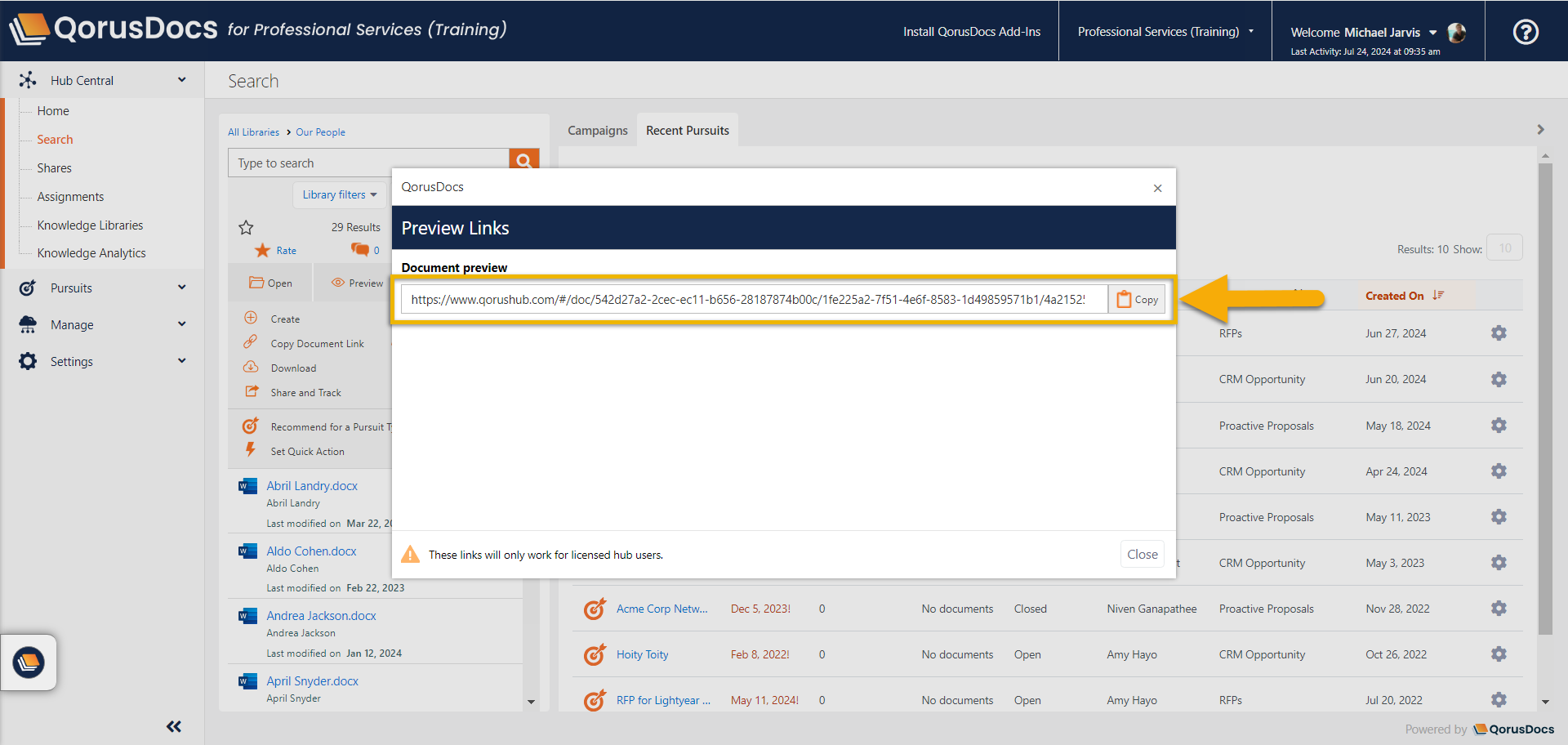
Task: Click the Share and Track icon
Action: pos(252,391)
